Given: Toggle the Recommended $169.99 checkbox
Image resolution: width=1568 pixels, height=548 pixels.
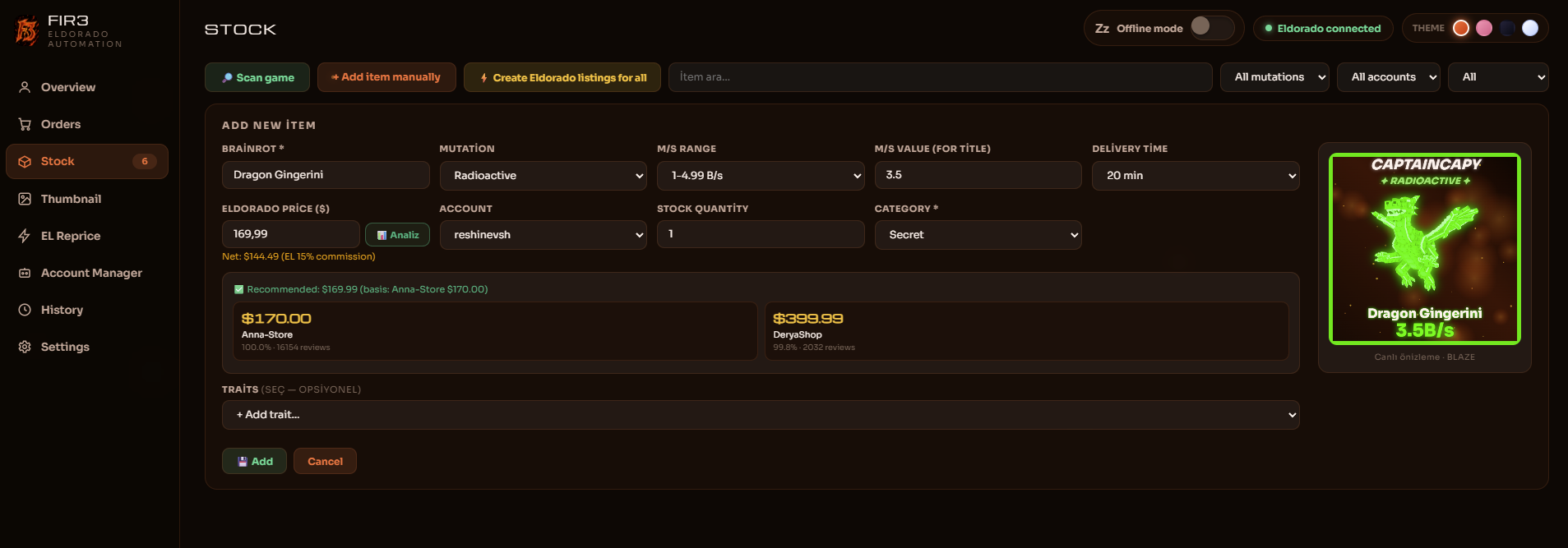Looking at the screenshot, I should click(x=239, y=289).
